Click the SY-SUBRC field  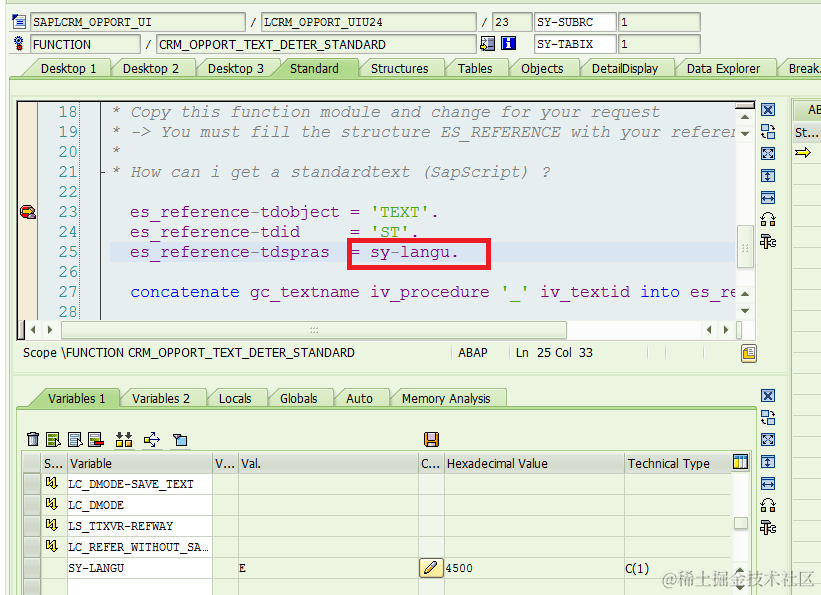[575, 22]
